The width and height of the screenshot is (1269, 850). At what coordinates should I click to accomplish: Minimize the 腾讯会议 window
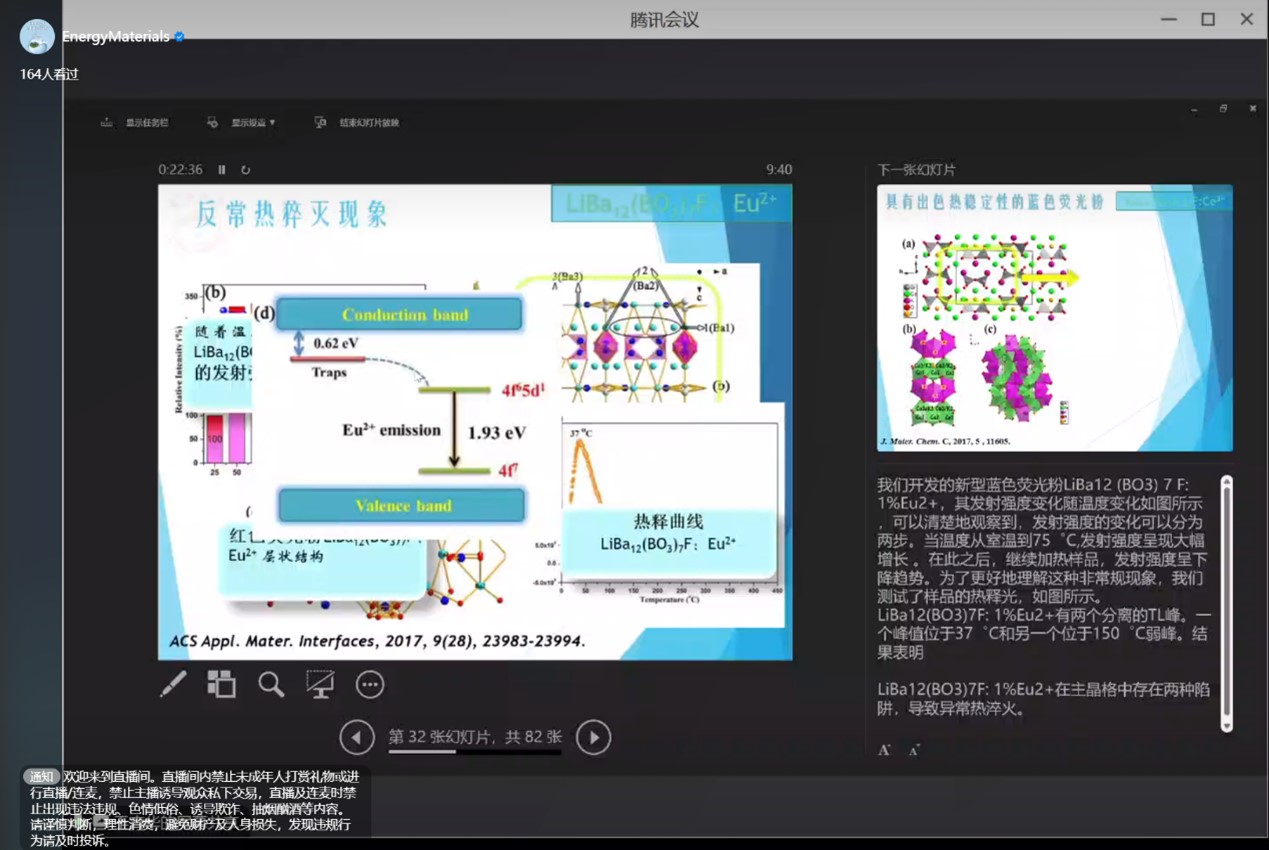click(1169, 19)
